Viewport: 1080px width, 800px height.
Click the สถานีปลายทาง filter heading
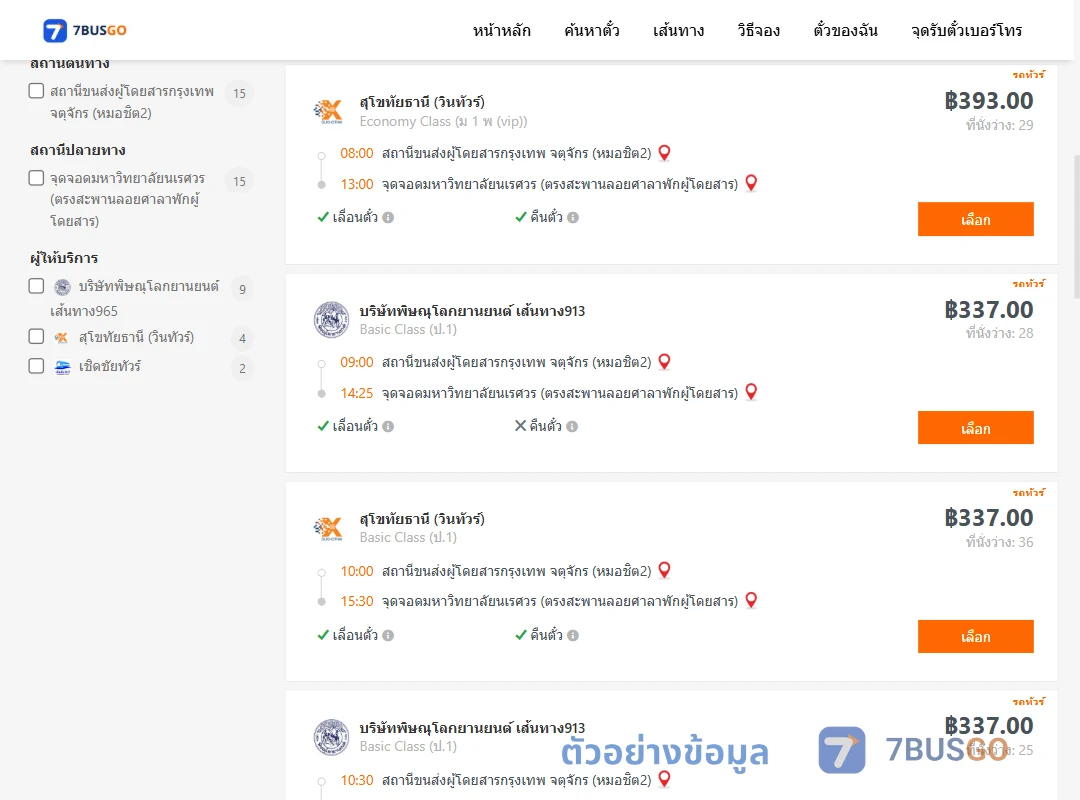point(78,150)
